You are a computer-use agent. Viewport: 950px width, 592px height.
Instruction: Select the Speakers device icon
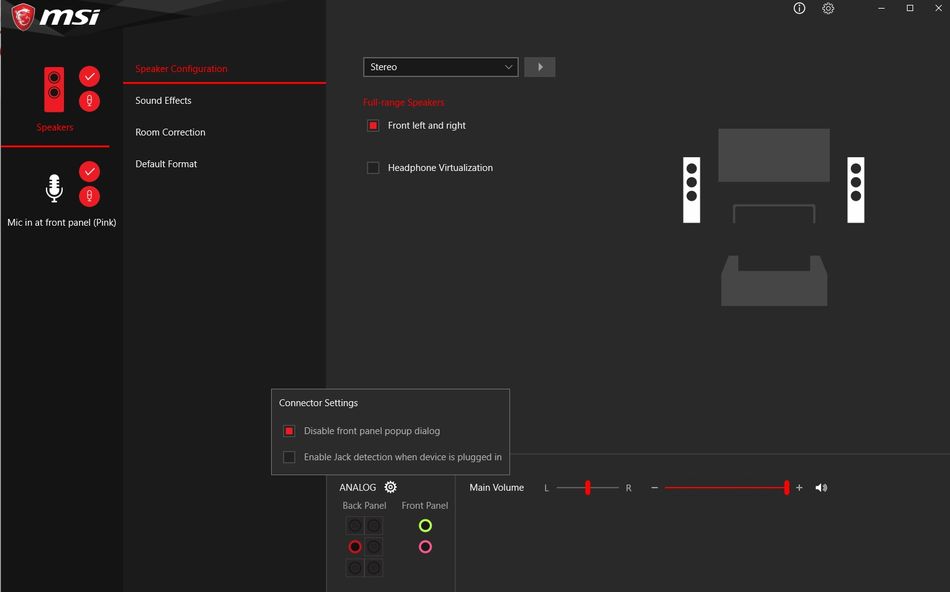pos(54,89)
